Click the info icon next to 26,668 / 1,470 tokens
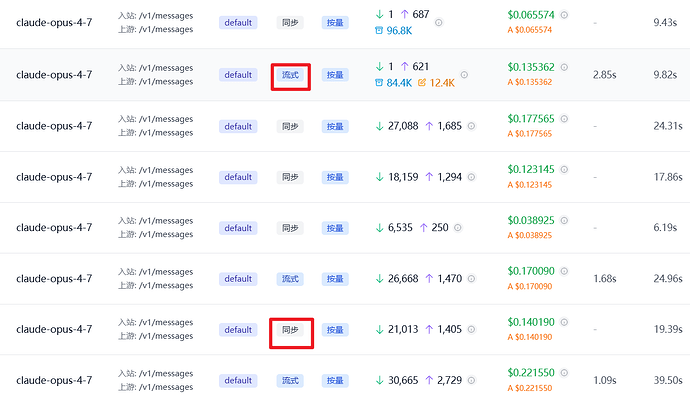The width and height of the screenshot is (690, 403). [x=471, y=279]
